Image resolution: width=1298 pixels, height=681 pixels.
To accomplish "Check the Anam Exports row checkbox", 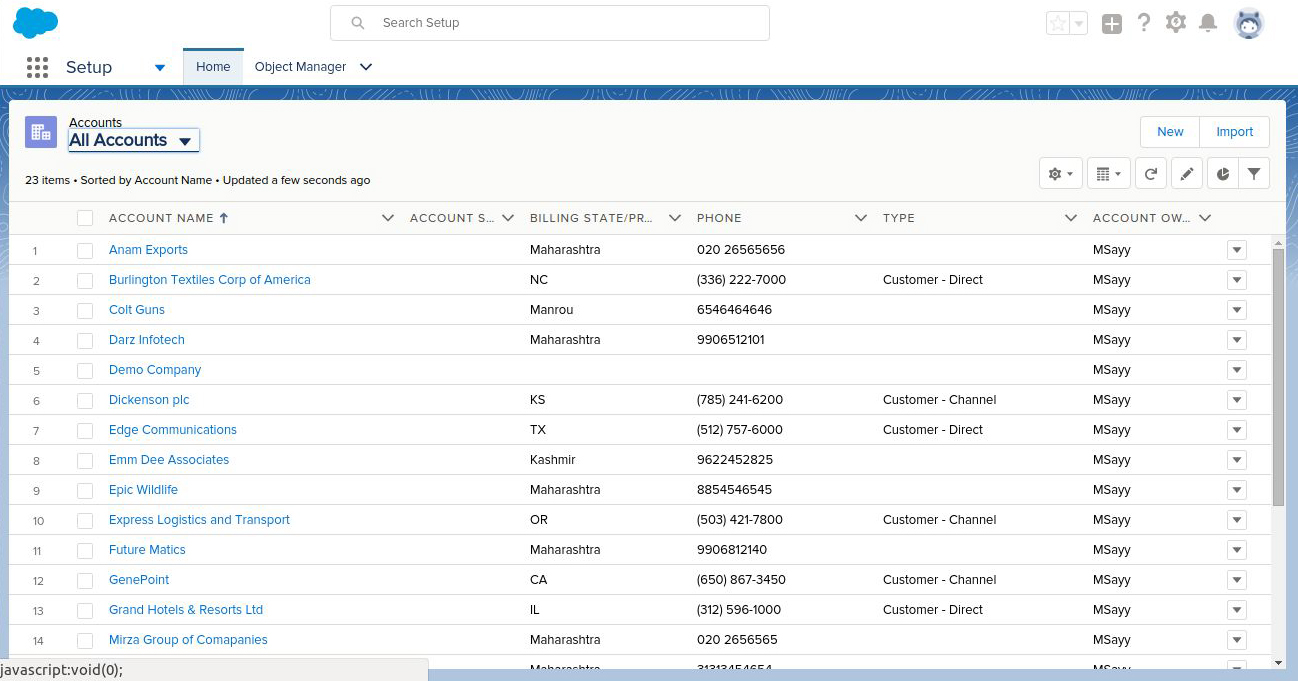I will pyautogui.click(x=85, y=250).
